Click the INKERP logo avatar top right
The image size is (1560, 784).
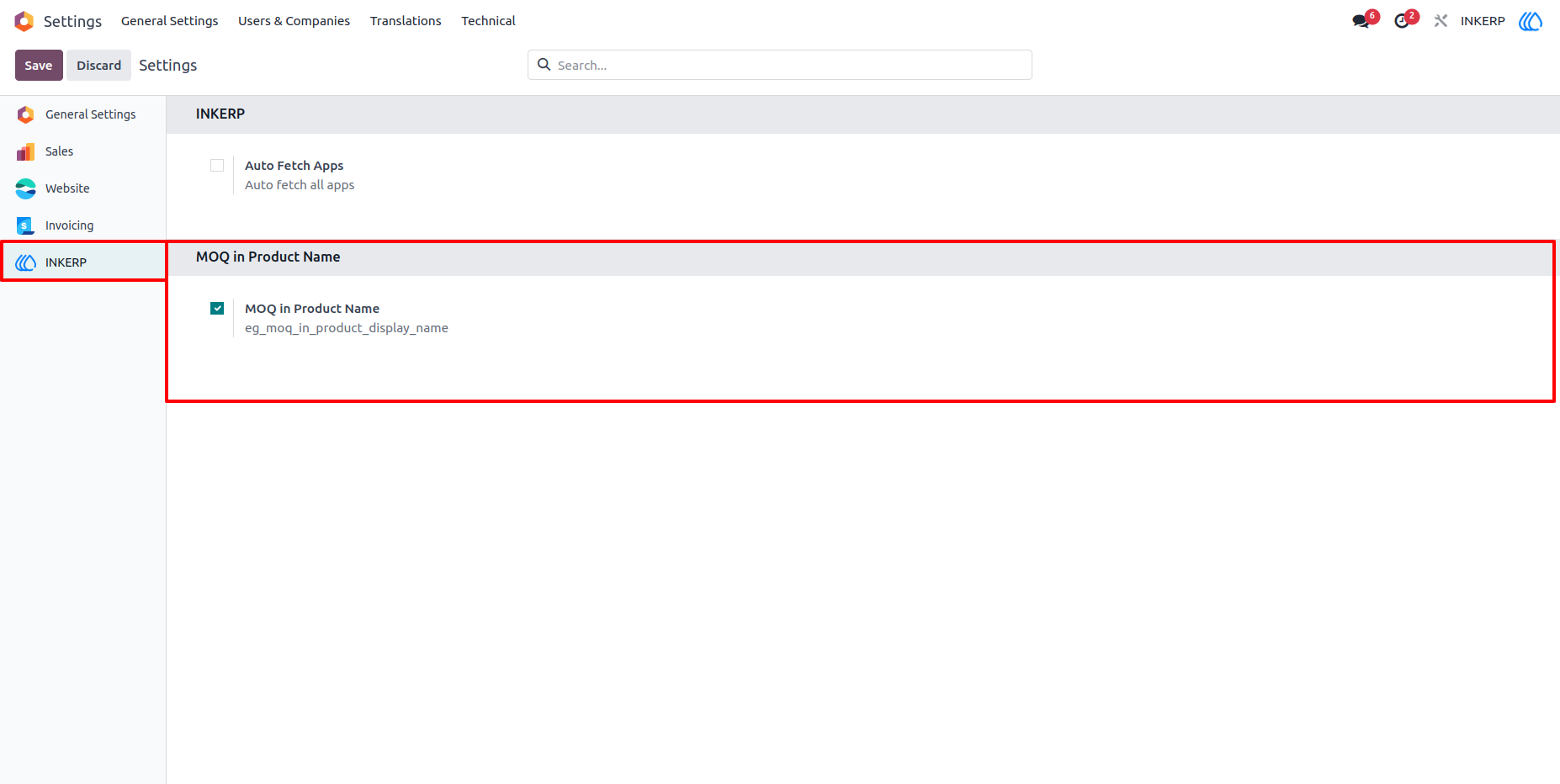[x=1531, y=21]
